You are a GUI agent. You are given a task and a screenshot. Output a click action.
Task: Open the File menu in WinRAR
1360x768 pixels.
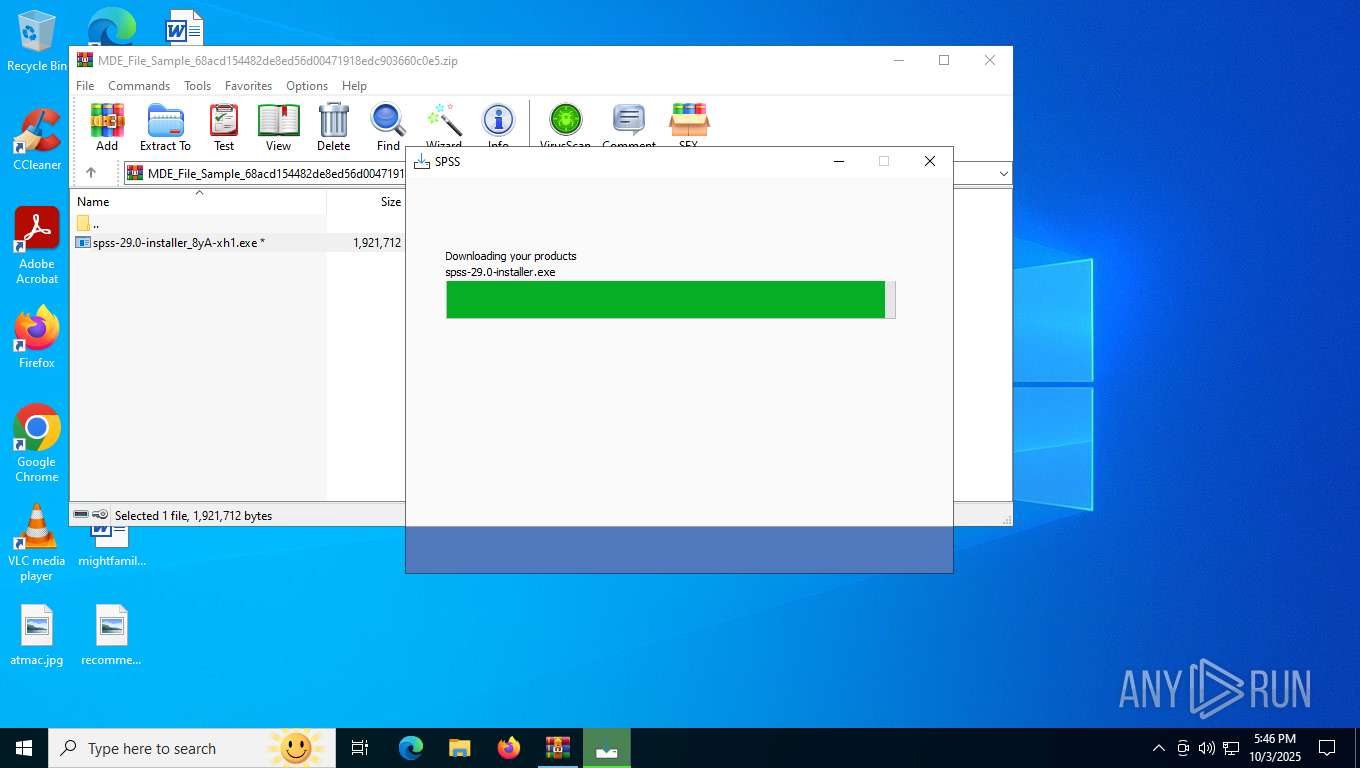[x=85, y=86]
